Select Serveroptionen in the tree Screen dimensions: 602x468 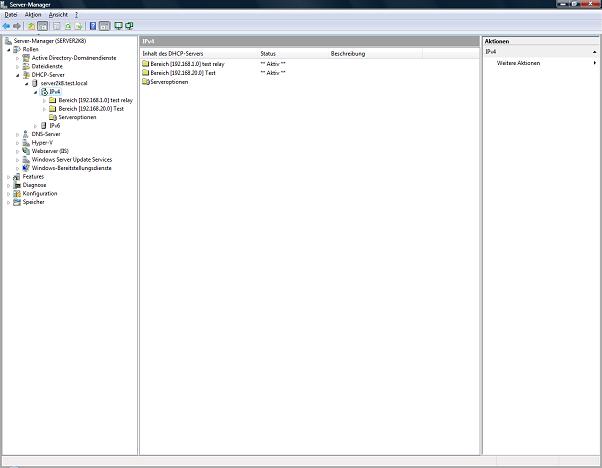[x=78, y=117]
